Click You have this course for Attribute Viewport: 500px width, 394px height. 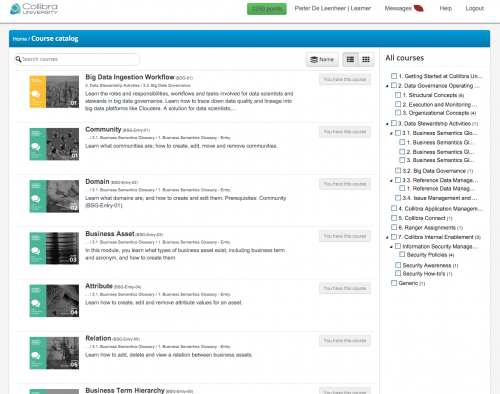pyautogui.click(x=345, y=288)
